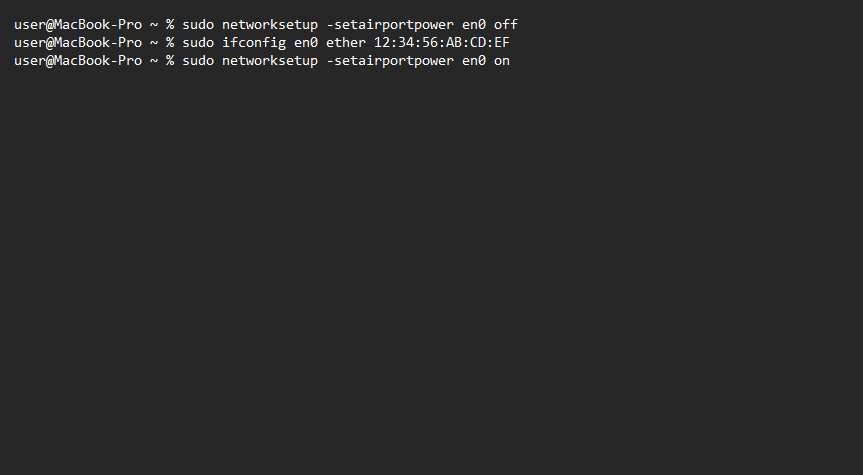The image size is (863, 475).
Task: Click 'en0' in the first command
Action: tap(474, 24)
